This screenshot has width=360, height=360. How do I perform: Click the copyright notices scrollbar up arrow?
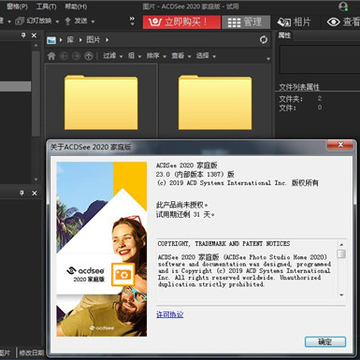coord(341,244)
